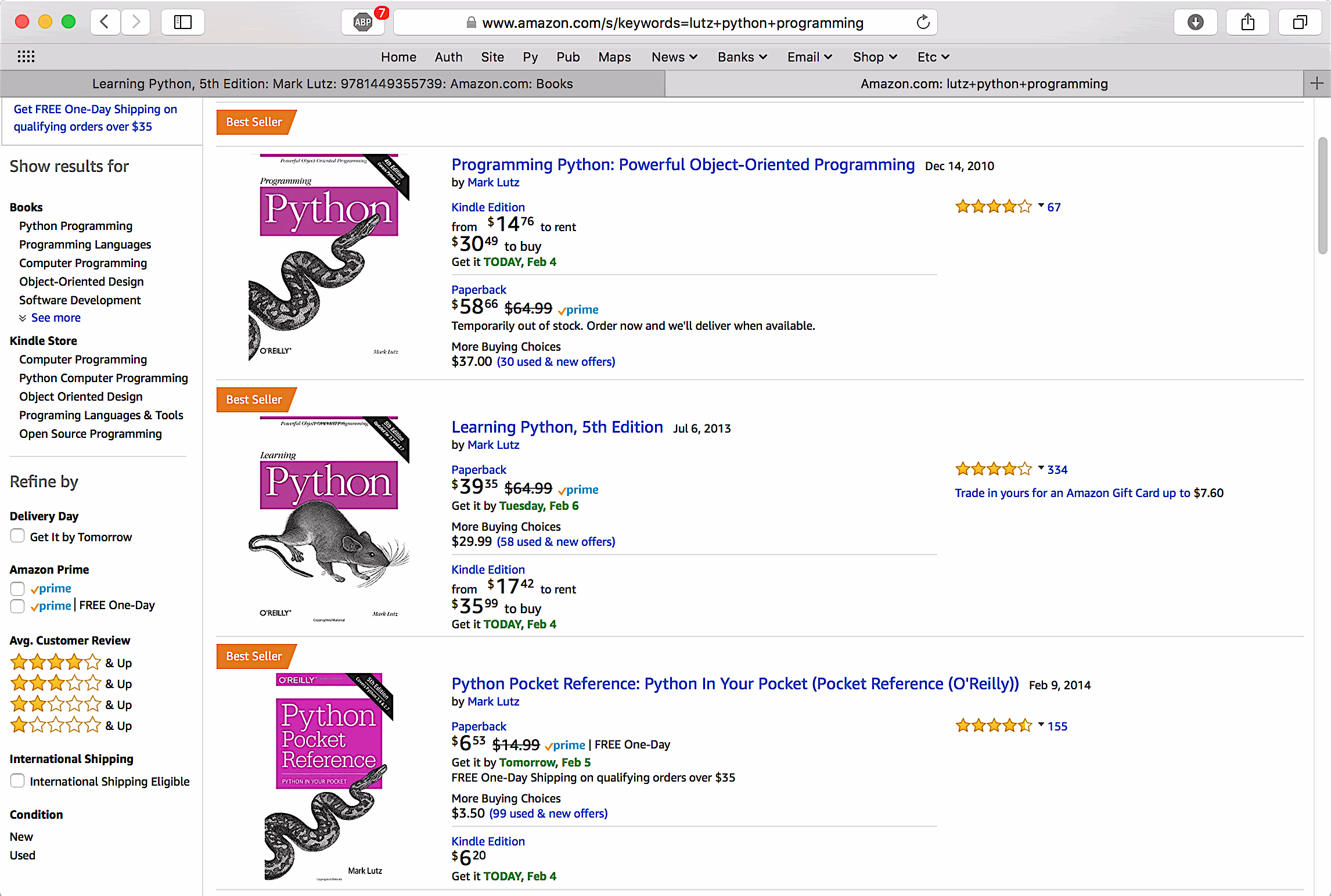Viewport: 1331px width, 896px height.
Task: View 99 used & new offers
Action: (x=548, y=814)
